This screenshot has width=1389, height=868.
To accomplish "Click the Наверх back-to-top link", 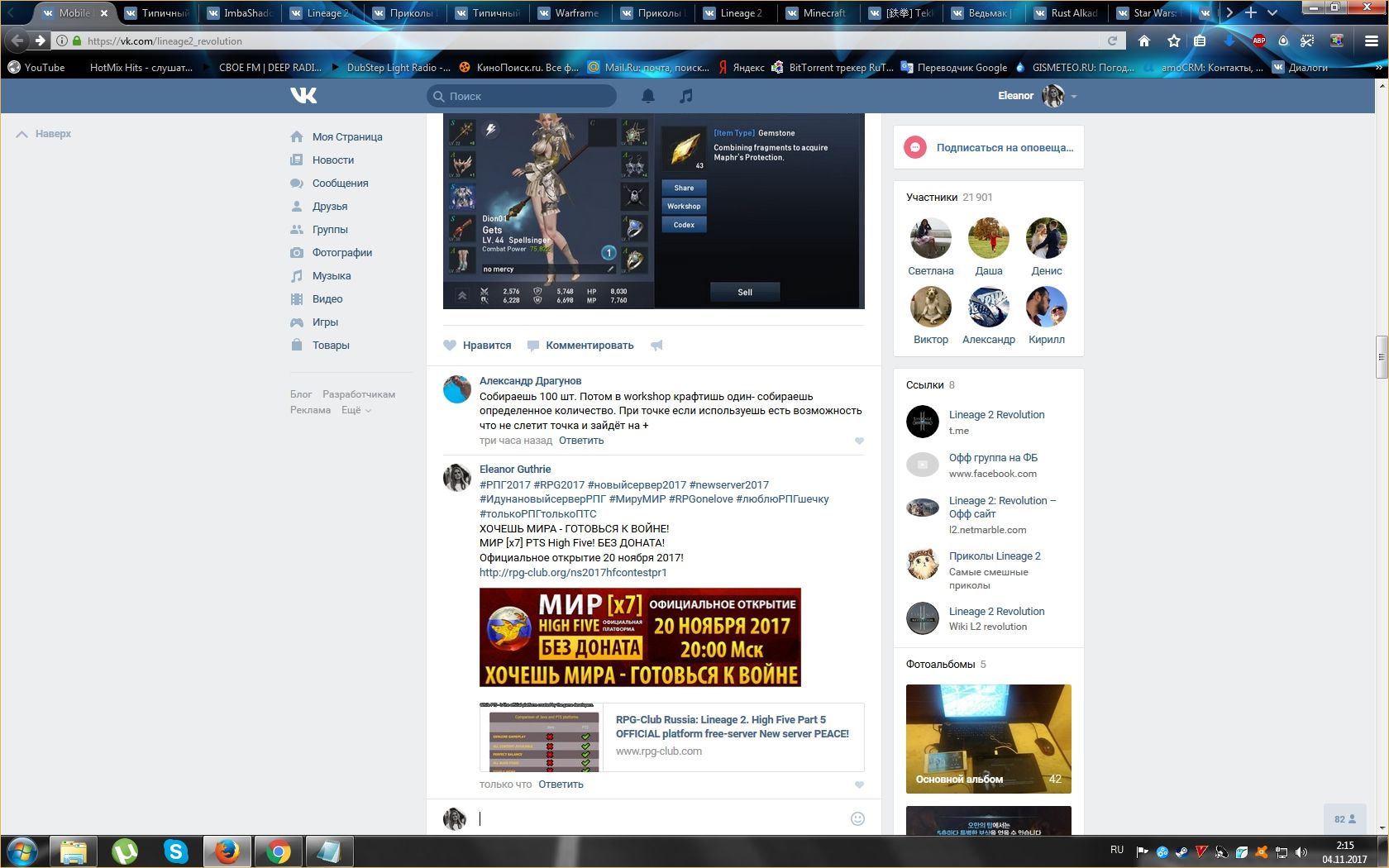I will (45, 134).
